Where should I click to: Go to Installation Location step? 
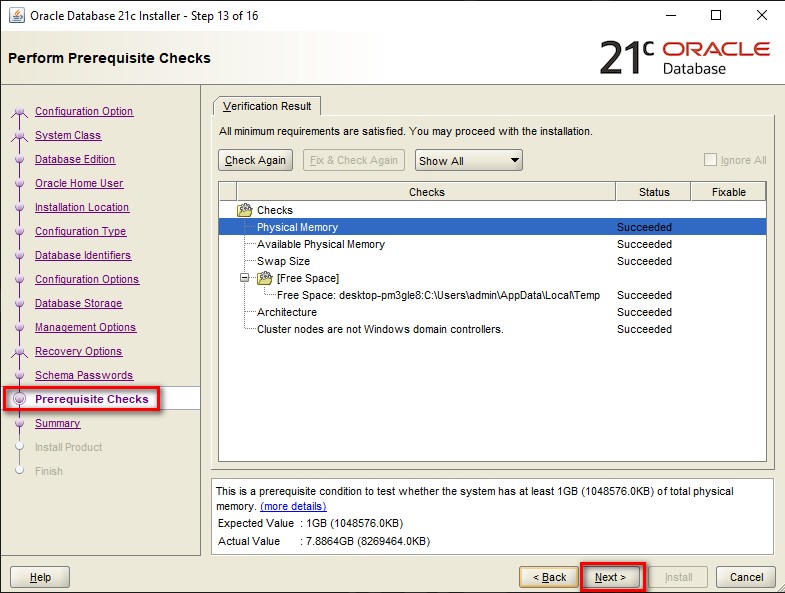(x=82, y=207)
